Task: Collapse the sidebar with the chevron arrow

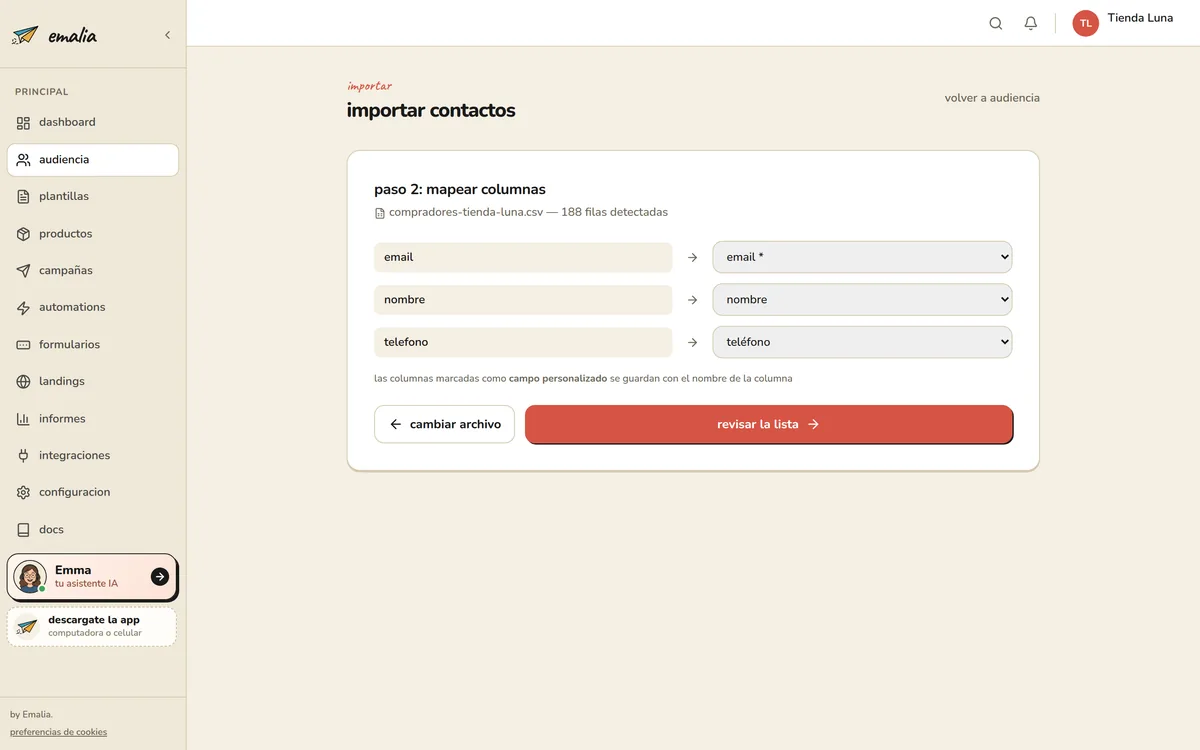Action: [167, 35]
